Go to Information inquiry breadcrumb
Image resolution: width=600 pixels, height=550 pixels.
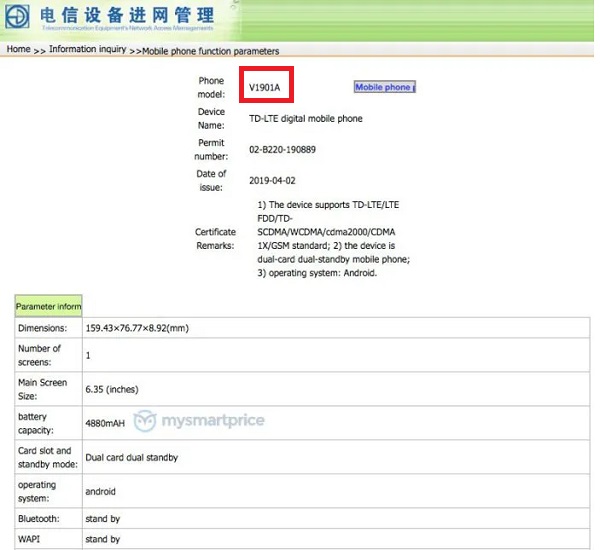pos(88,49)
